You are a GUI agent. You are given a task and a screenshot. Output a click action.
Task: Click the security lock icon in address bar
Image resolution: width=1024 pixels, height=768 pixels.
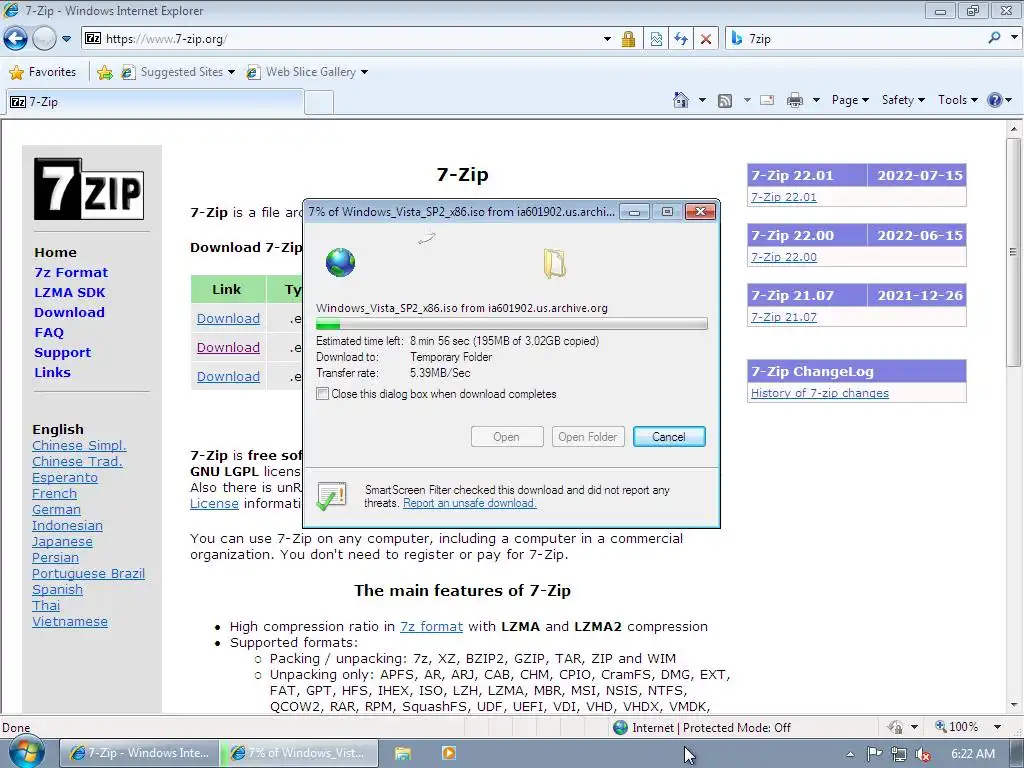(x=628, y=39)
